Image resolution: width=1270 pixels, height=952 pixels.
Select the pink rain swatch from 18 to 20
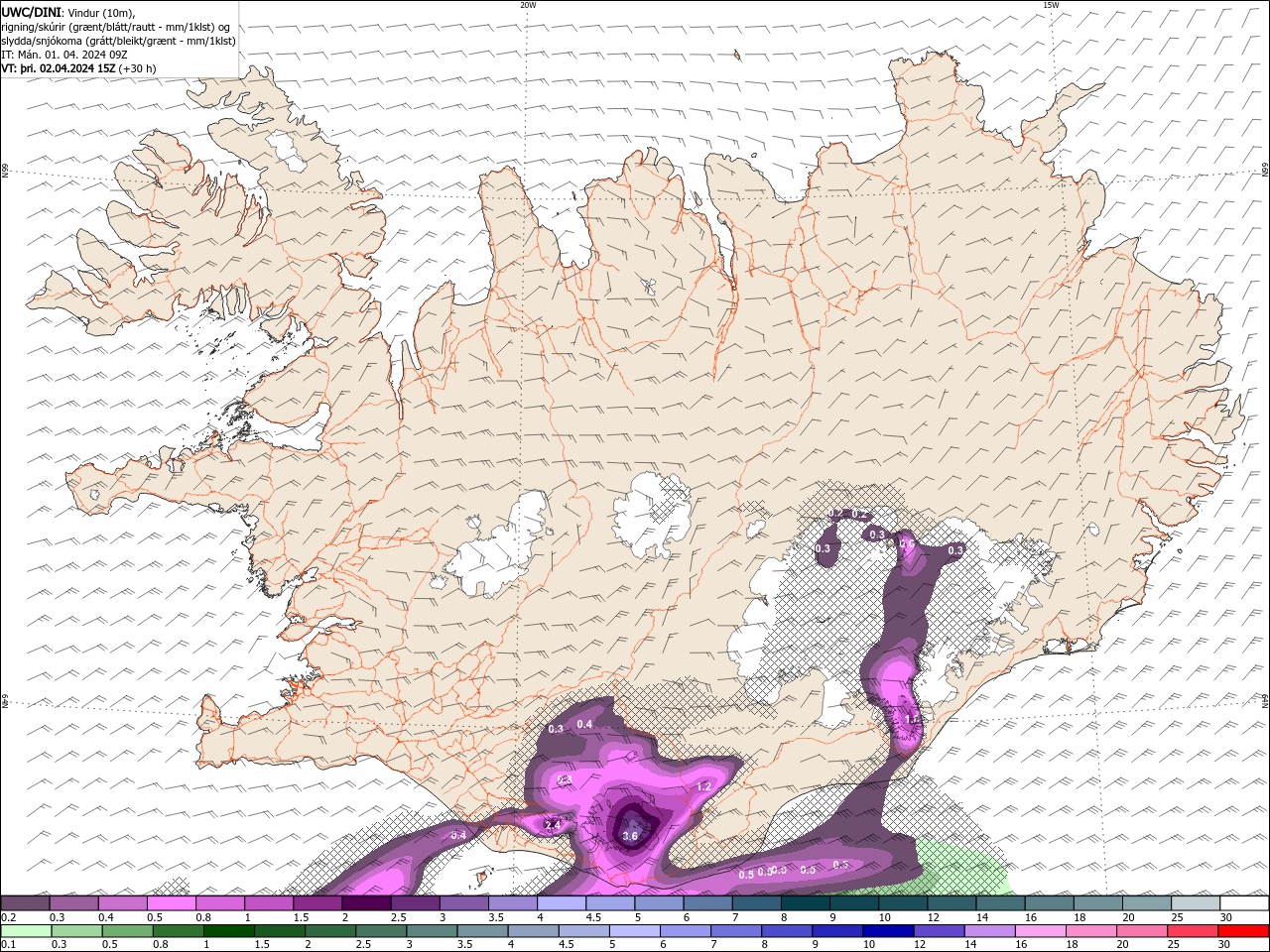point(1090,931)
